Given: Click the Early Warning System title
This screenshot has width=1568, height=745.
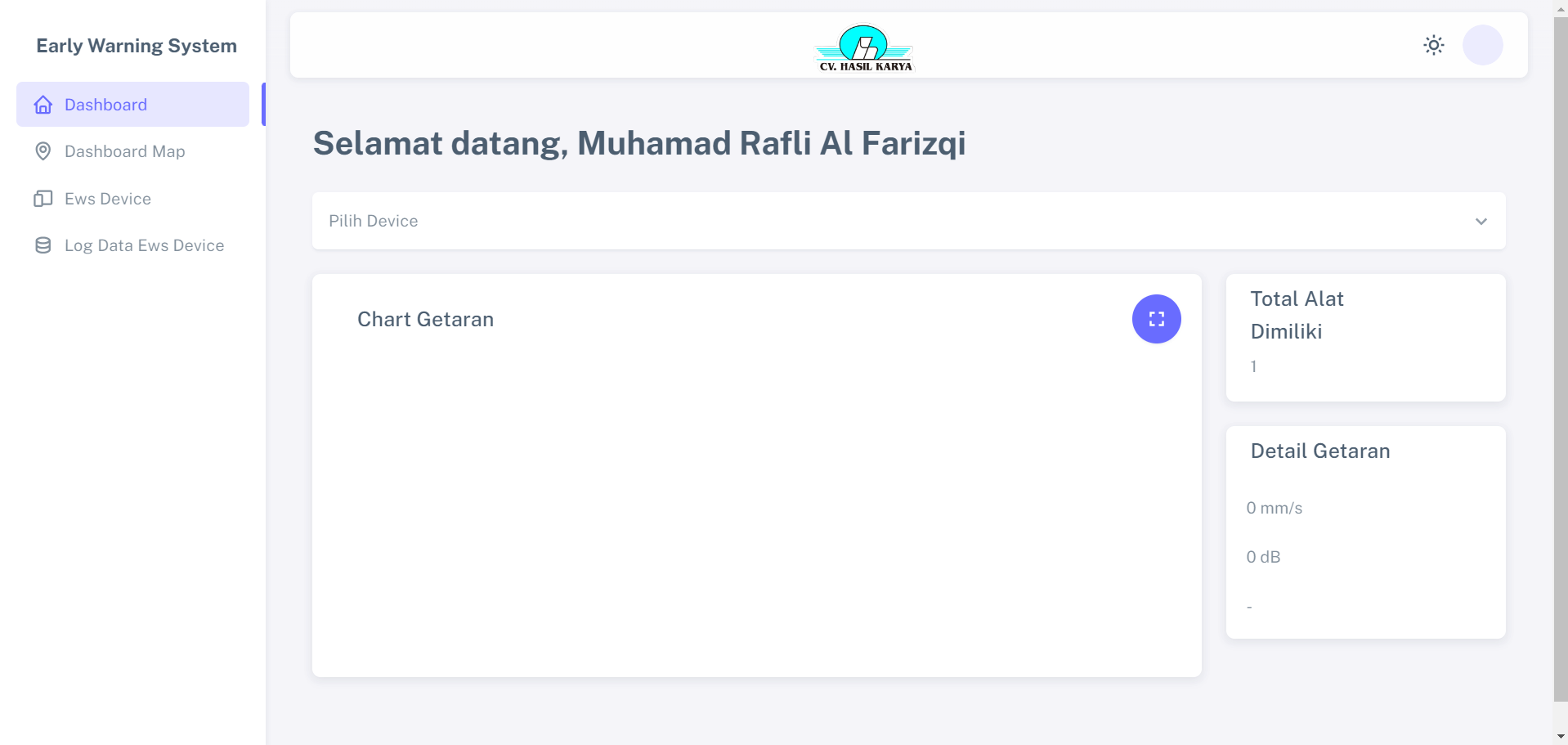Looking at the screenshot, I should point(137,46).
